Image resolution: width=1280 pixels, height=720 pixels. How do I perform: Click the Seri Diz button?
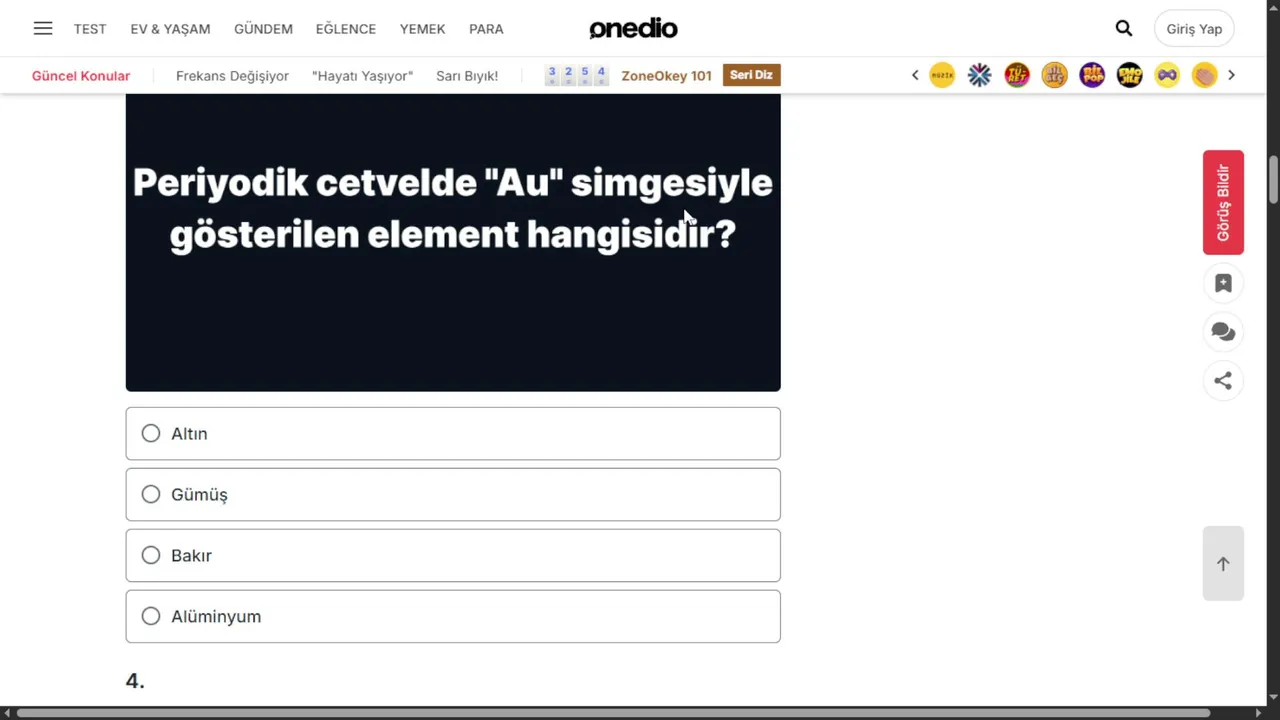click(x=752, y=75)
